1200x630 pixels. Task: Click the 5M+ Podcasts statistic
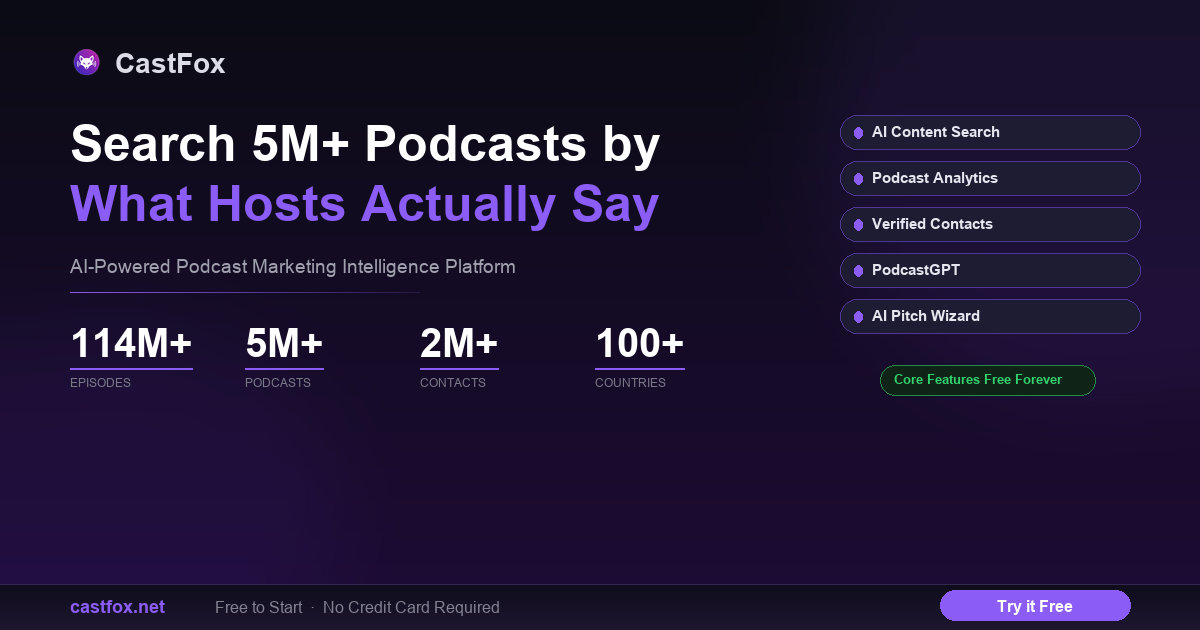click(x=284, y=356)
